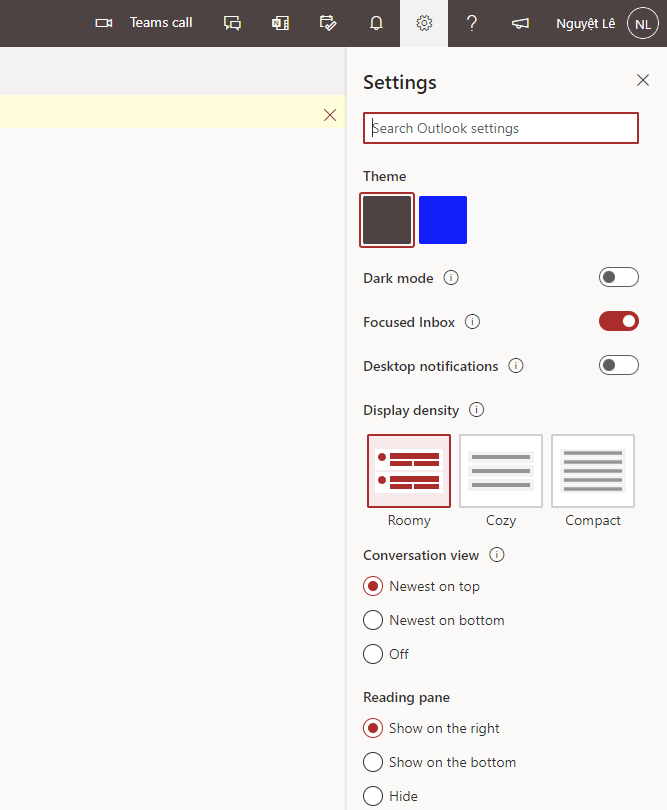Screen dimensions: 667x810
Task: Toggle Dark mode on
Action: coord(618,277)
